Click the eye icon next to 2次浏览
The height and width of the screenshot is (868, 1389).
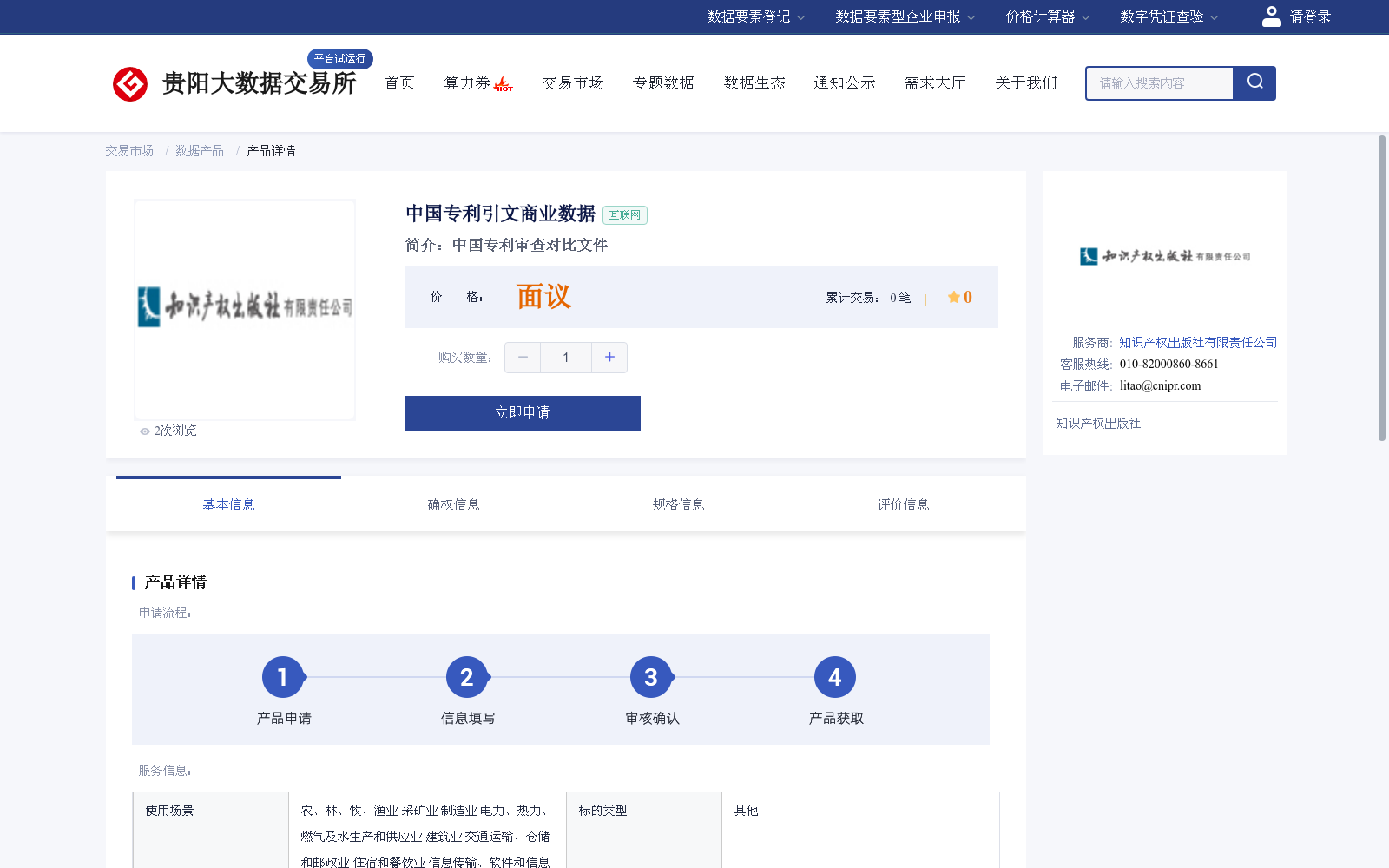pyautogui.click(x=145, y=431)
